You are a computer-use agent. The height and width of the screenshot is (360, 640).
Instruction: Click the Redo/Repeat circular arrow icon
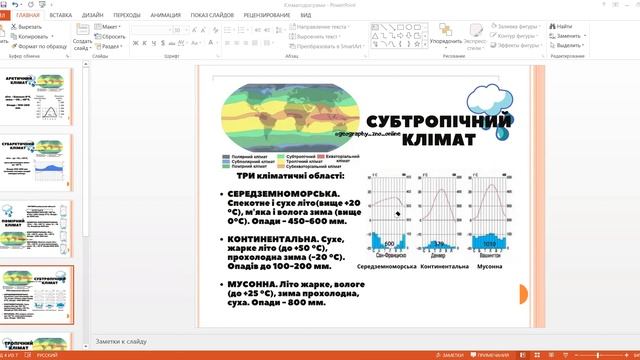(x=31, y=5)
